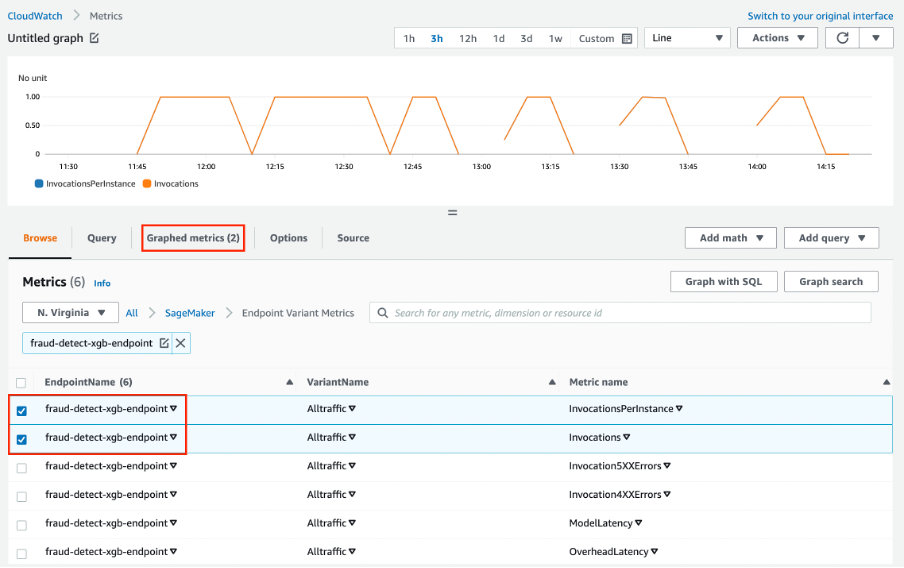Screen dimensions: 904x568
Task: Open the Metrics Info link
Action: click(x=102, y=283)
